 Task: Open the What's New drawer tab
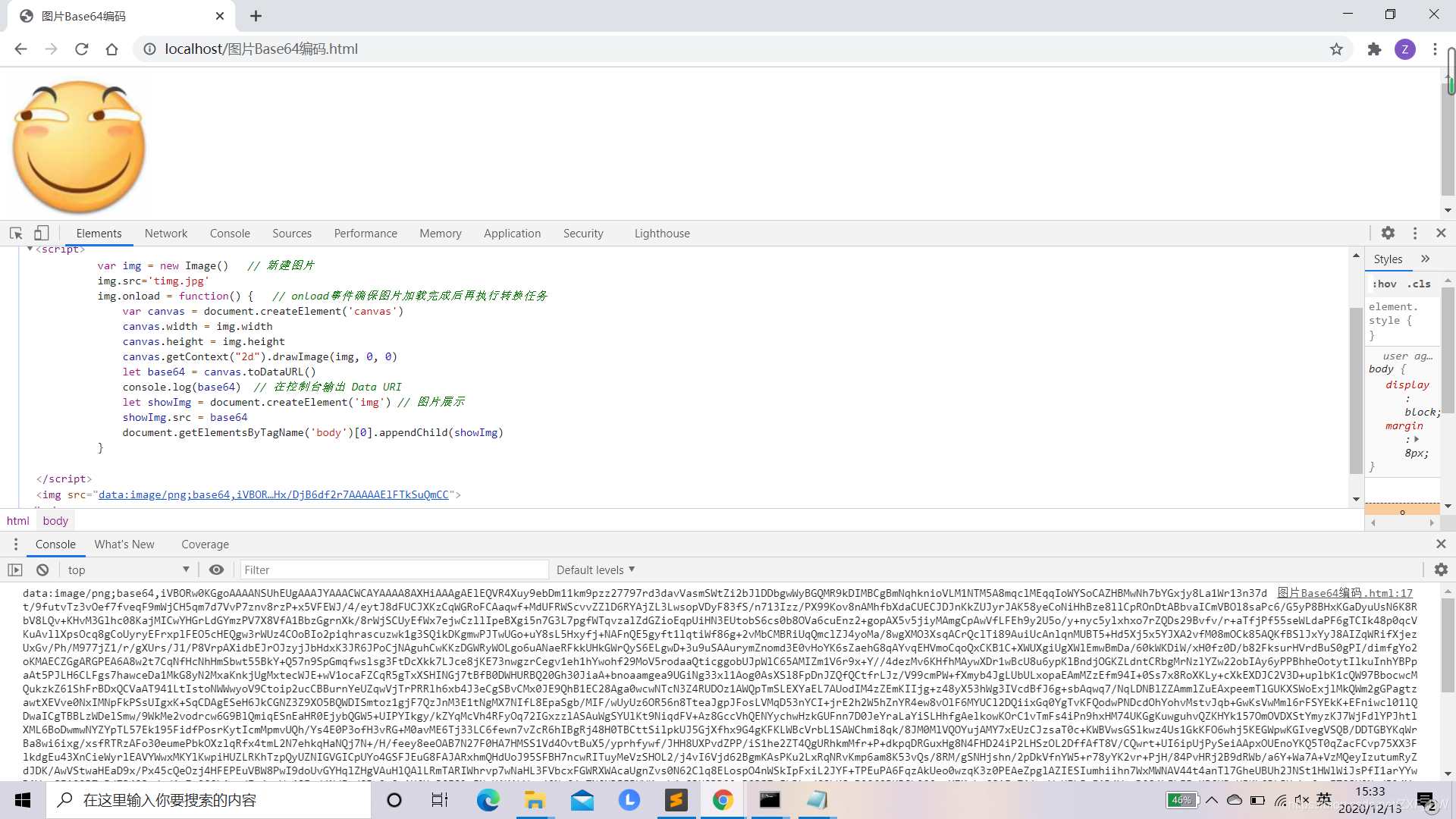coord(124,544)
